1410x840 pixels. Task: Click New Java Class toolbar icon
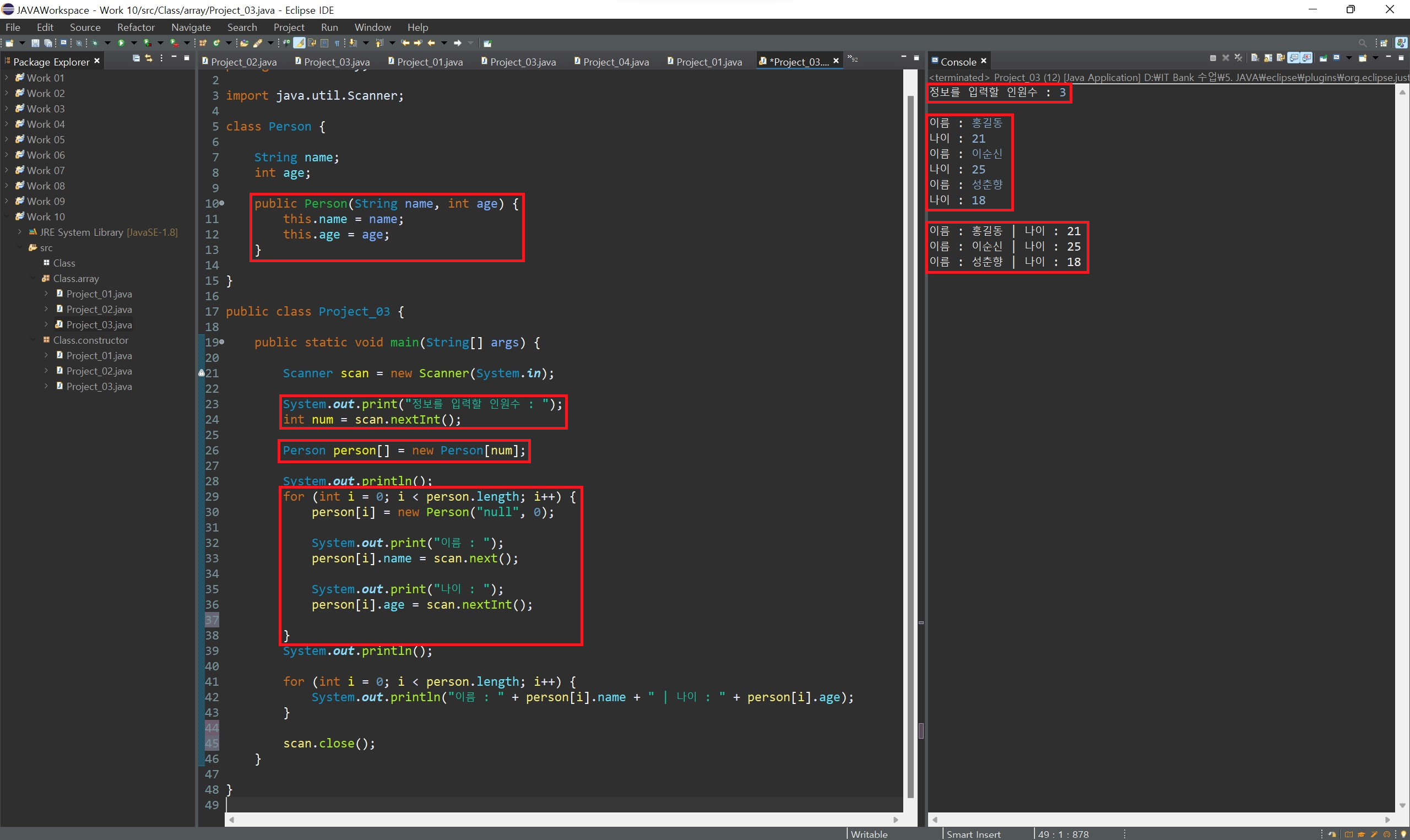216,43
